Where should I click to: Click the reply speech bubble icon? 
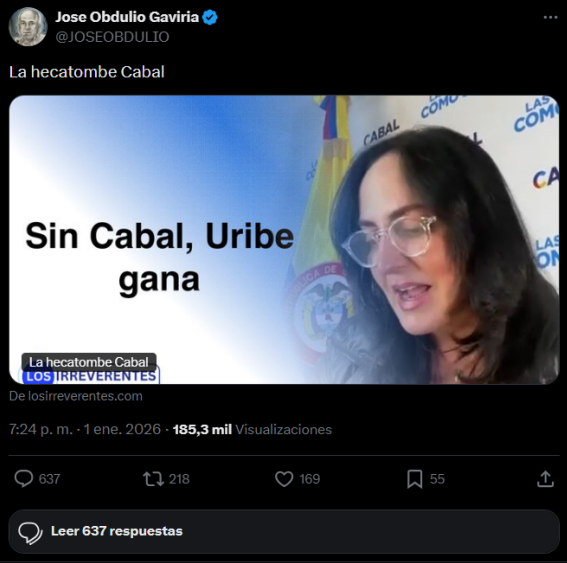24,479
